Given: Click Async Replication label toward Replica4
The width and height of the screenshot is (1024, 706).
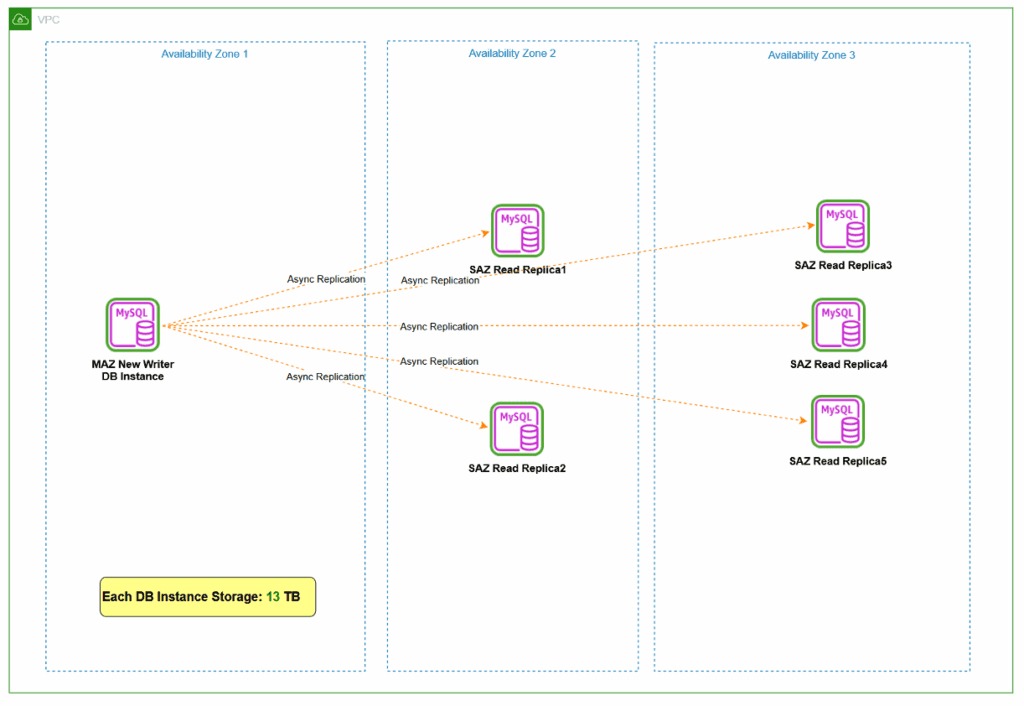Looking at the screenshot, I should (x=439, y=327).
